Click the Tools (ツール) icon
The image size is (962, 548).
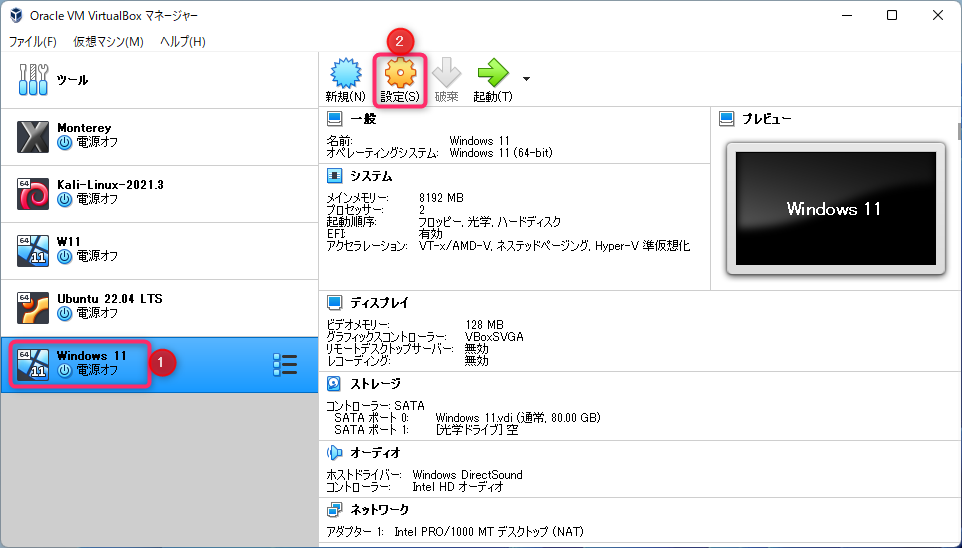(x=33, y=80)
